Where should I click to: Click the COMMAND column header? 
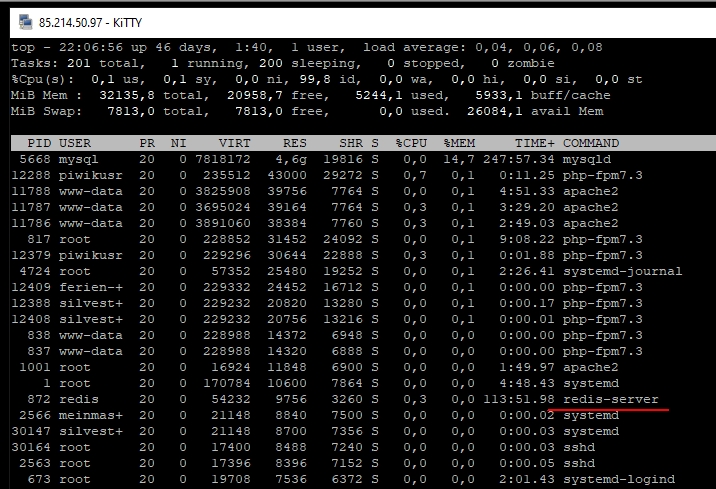point(591,143)
